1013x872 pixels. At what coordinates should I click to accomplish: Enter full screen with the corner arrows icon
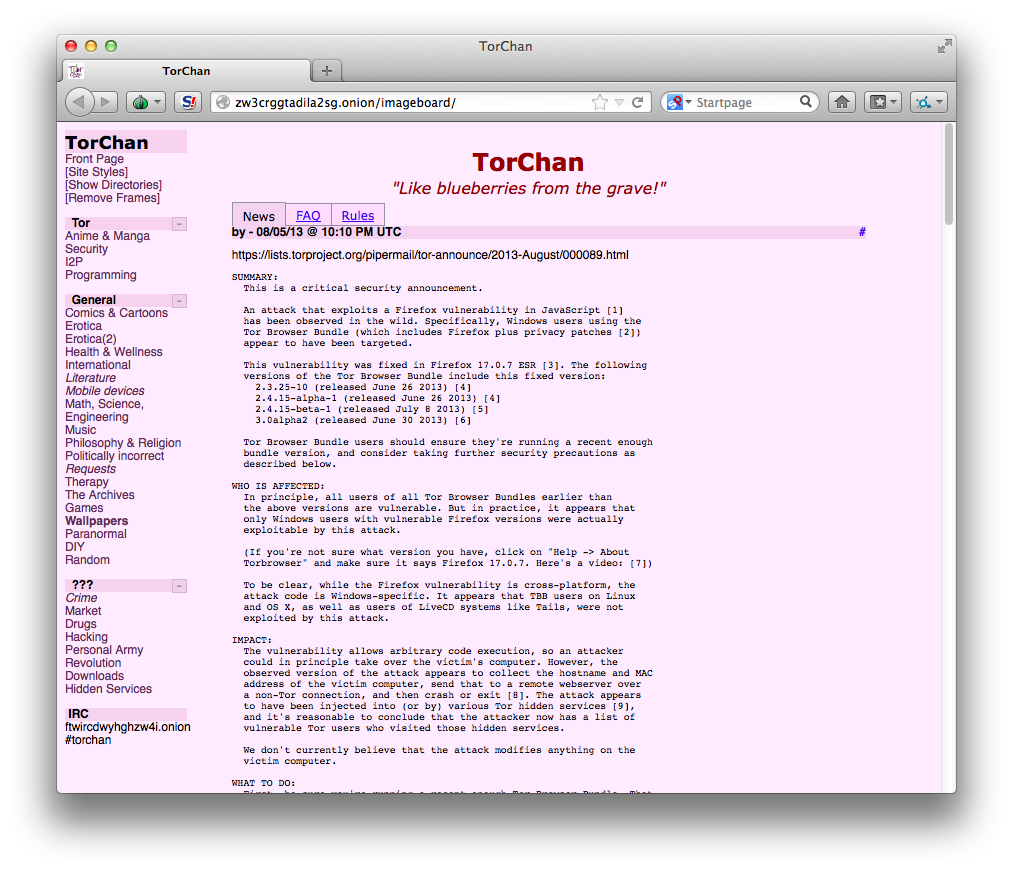[x=945, y=46]
